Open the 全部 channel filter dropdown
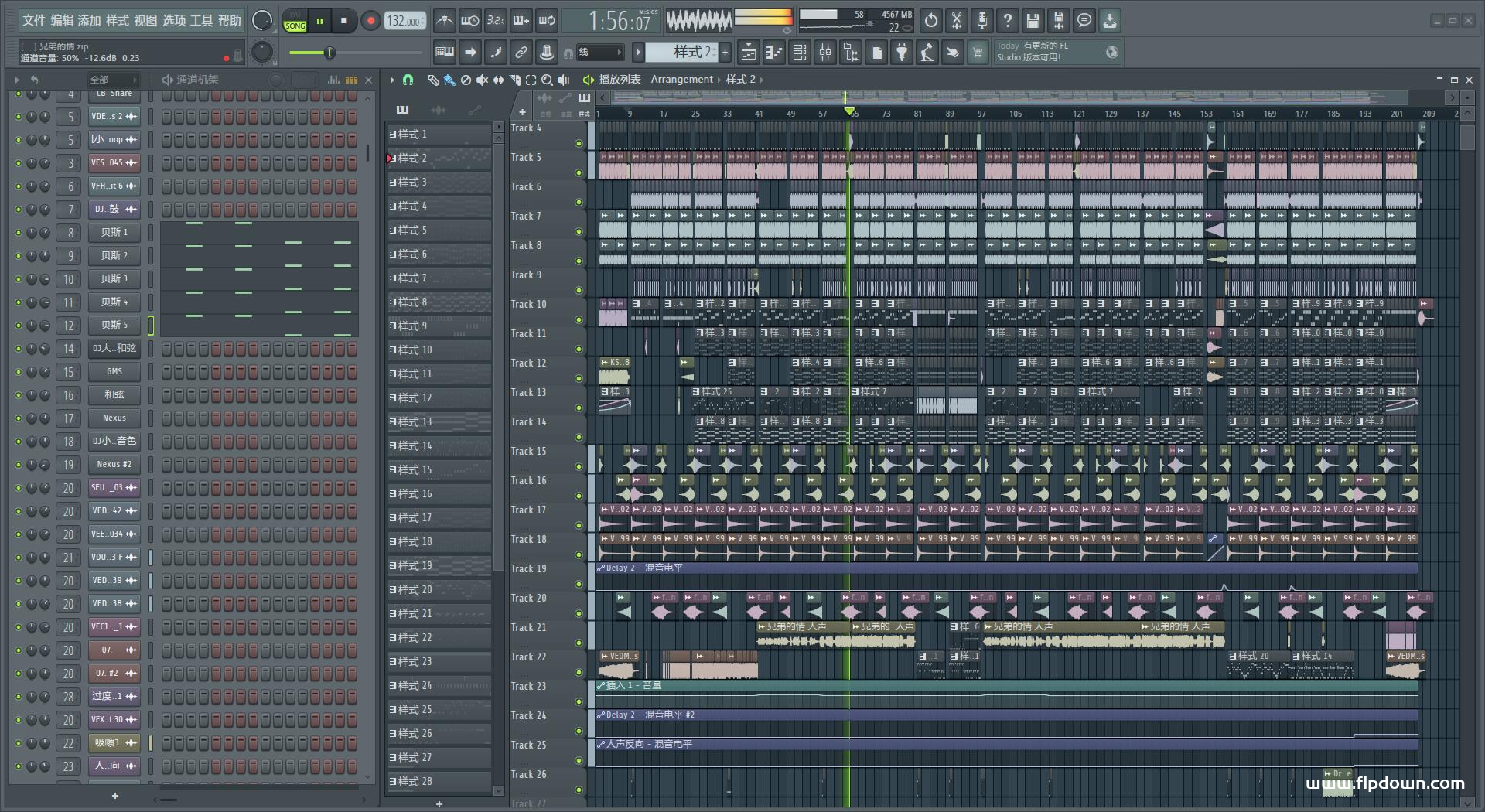The image size is (1485, 812). point(113,80)
